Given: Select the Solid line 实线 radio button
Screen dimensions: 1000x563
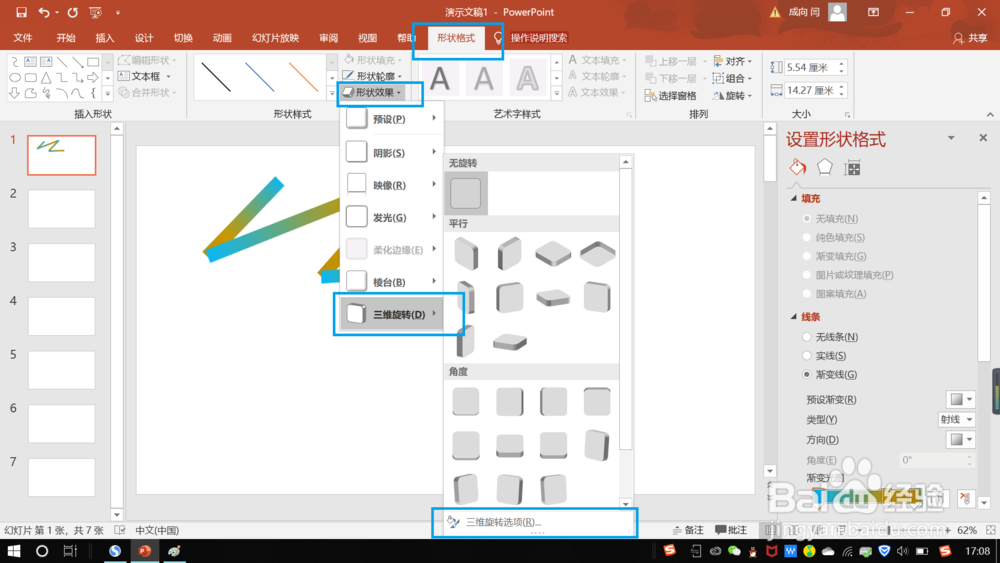Looking at the screenshot, I should click(x=807, y=356).
